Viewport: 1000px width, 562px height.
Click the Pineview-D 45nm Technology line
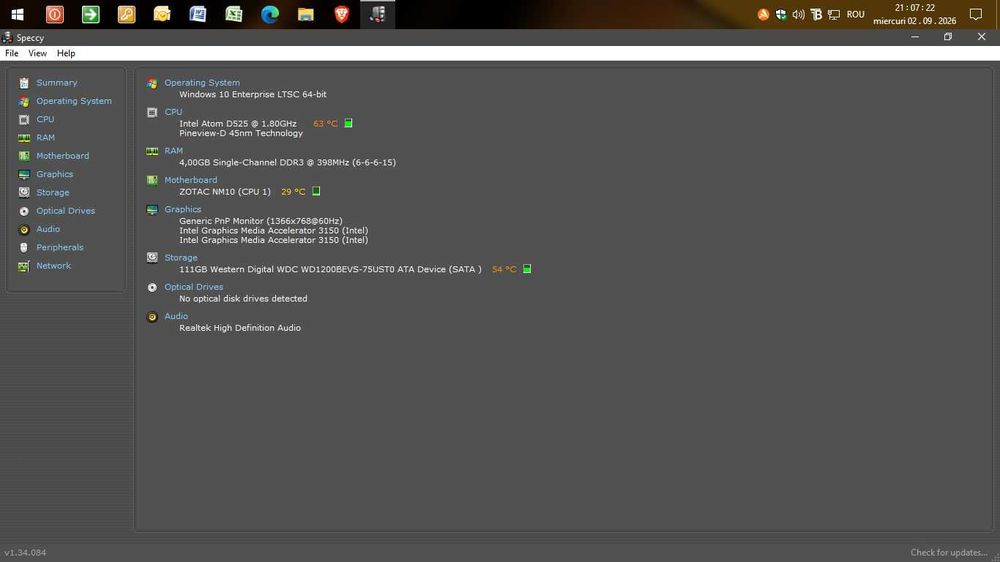(241, 133)
